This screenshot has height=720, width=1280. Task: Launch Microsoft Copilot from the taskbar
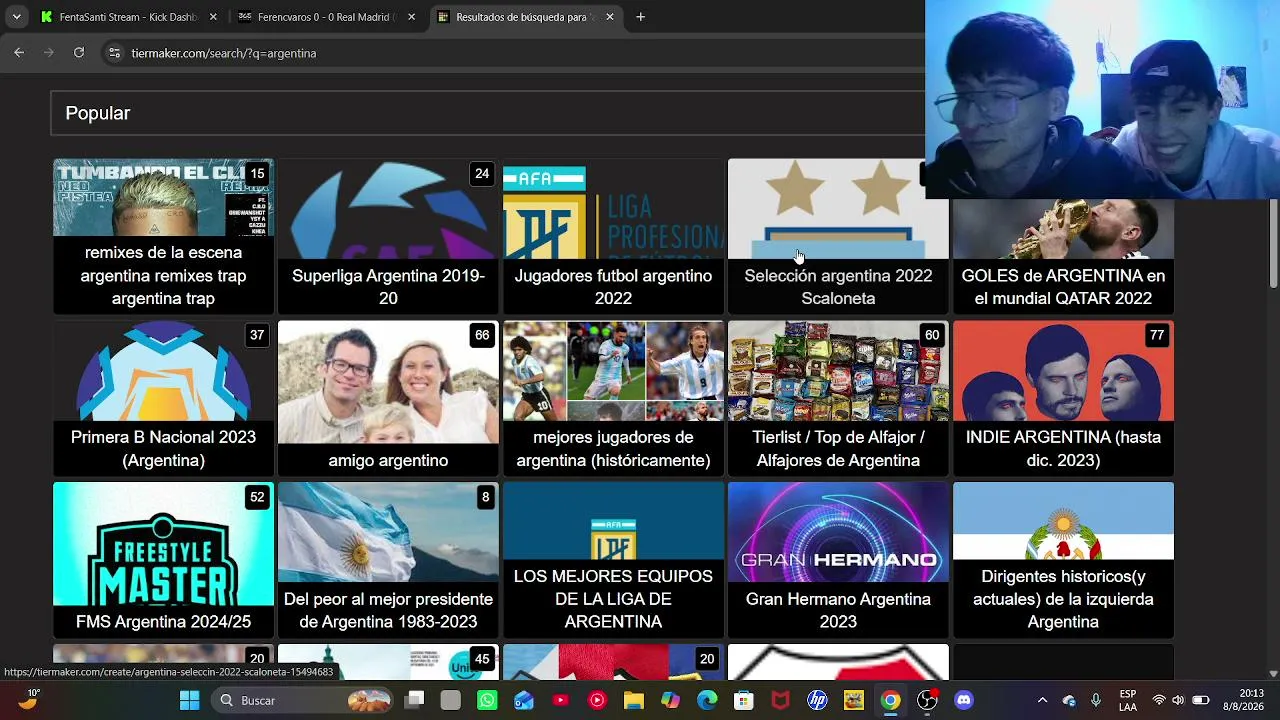pyautogui.click(x=670, y=700)
